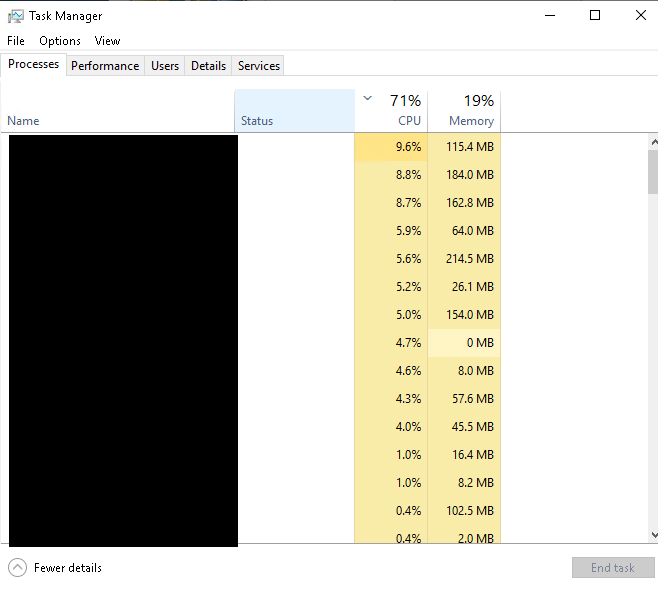
Task: Click the scrollbar down arrow
Action: [654, 535]
